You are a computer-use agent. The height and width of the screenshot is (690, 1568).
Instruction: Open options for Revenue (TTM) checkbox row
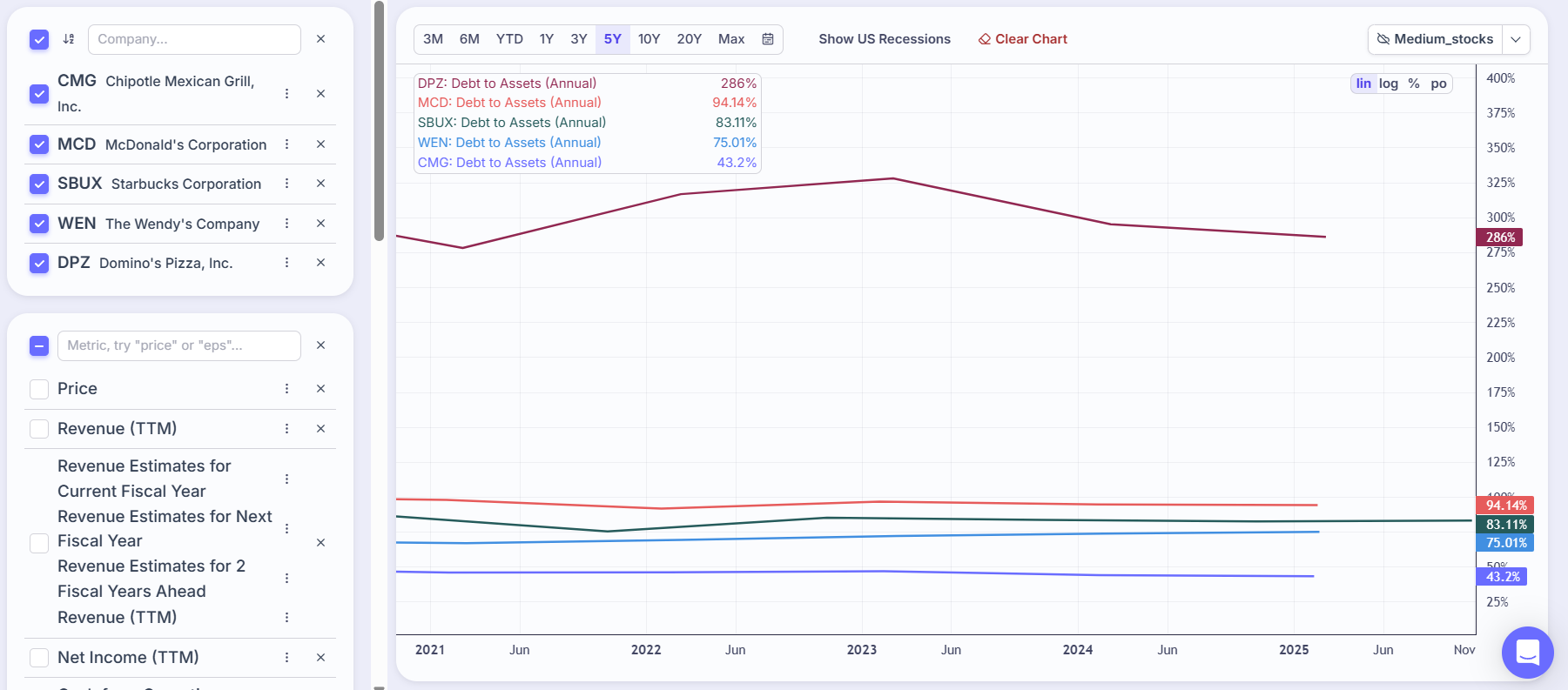(286, 429)
